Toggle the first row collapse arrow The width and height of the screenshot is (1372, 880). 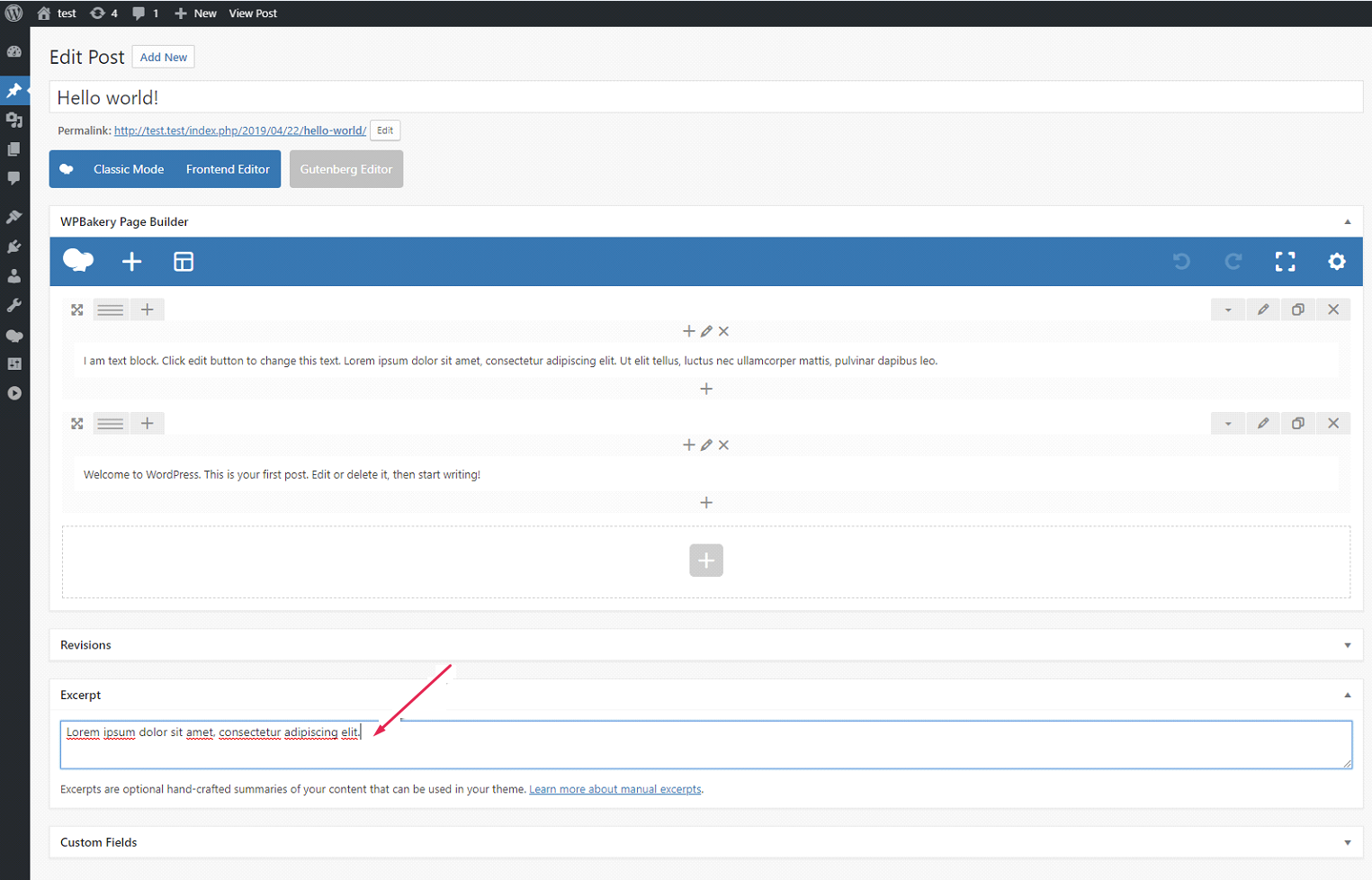point(1228,310)
